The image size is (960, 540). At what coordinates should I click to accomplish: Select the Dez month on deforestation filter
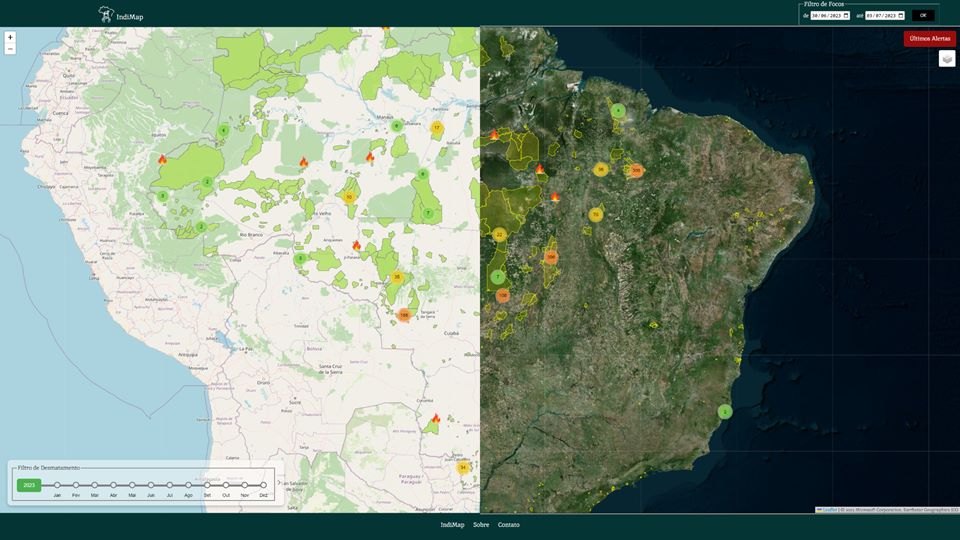tap(264, 485)
